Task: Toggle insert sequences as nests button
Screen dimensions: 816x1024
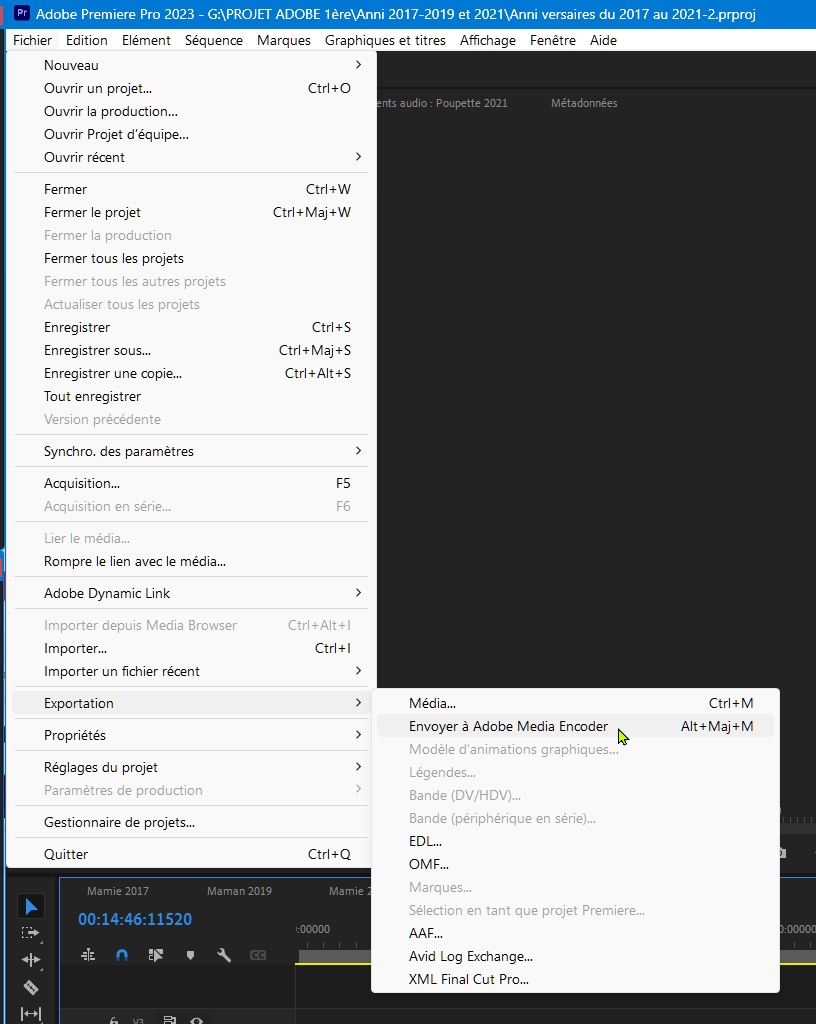Action: pos(88,955)
